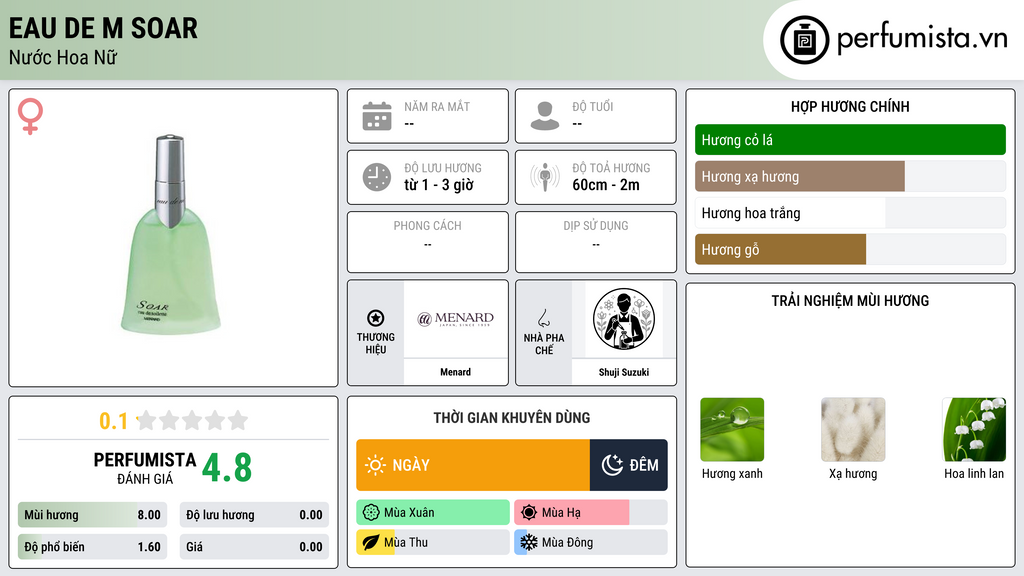Click the 60cm - 2m sillage value
The width and height of the screenshot is (1024, 576).
(x=606, y=185)
